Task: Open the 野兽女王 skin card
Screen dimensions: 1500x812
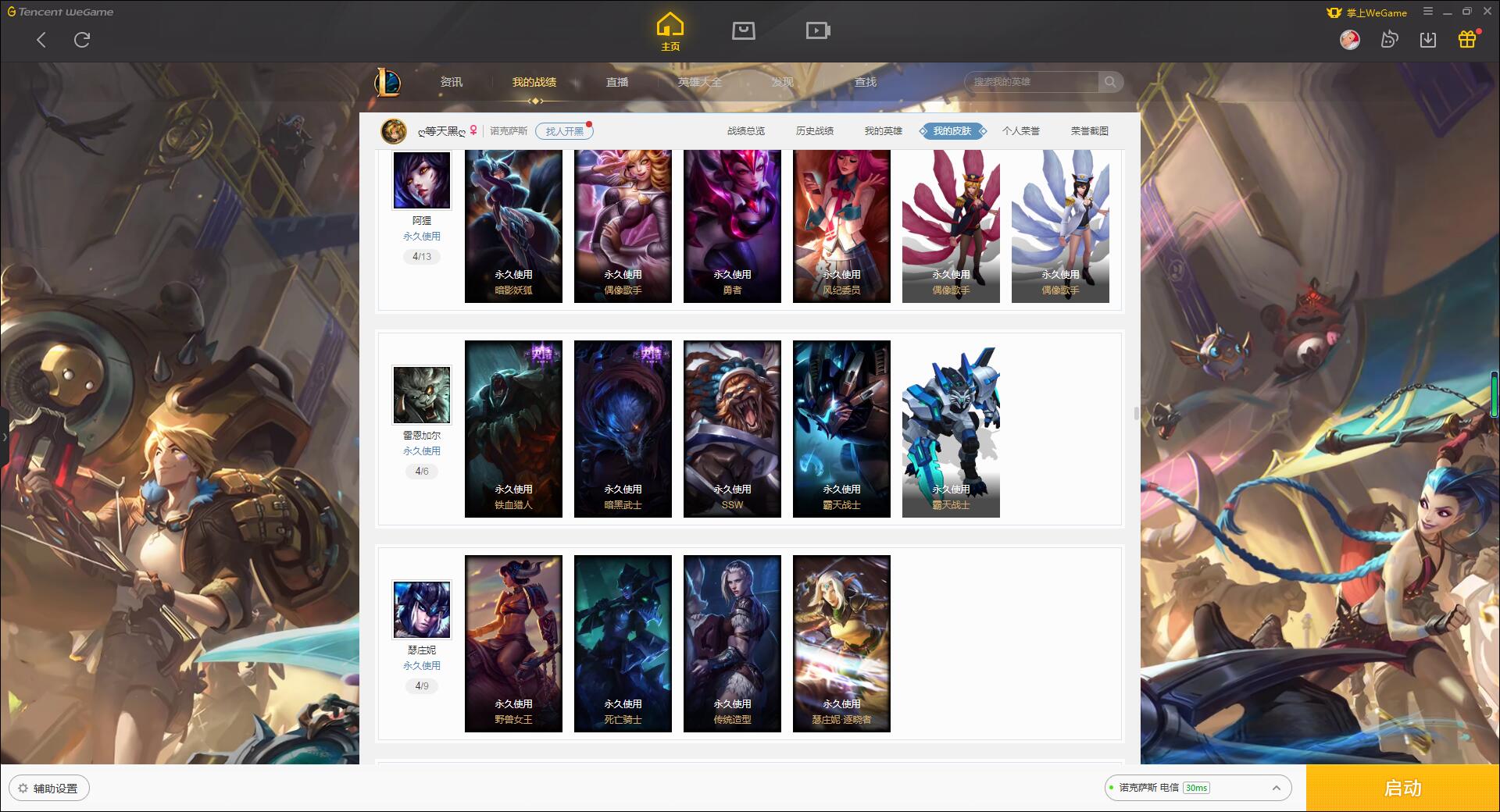Action: [x=513, y=643]
